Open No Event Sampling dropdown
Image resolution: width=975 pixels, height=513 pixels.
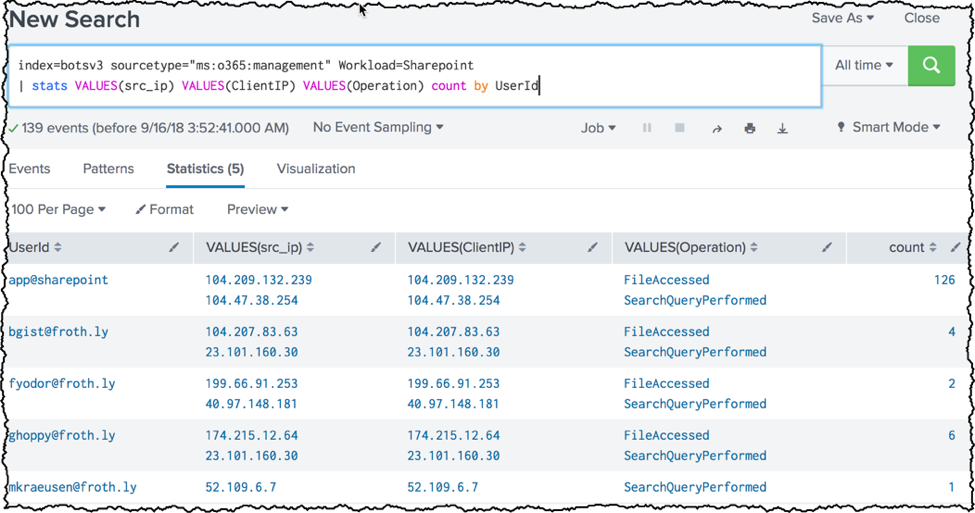(x=378, y=127)
